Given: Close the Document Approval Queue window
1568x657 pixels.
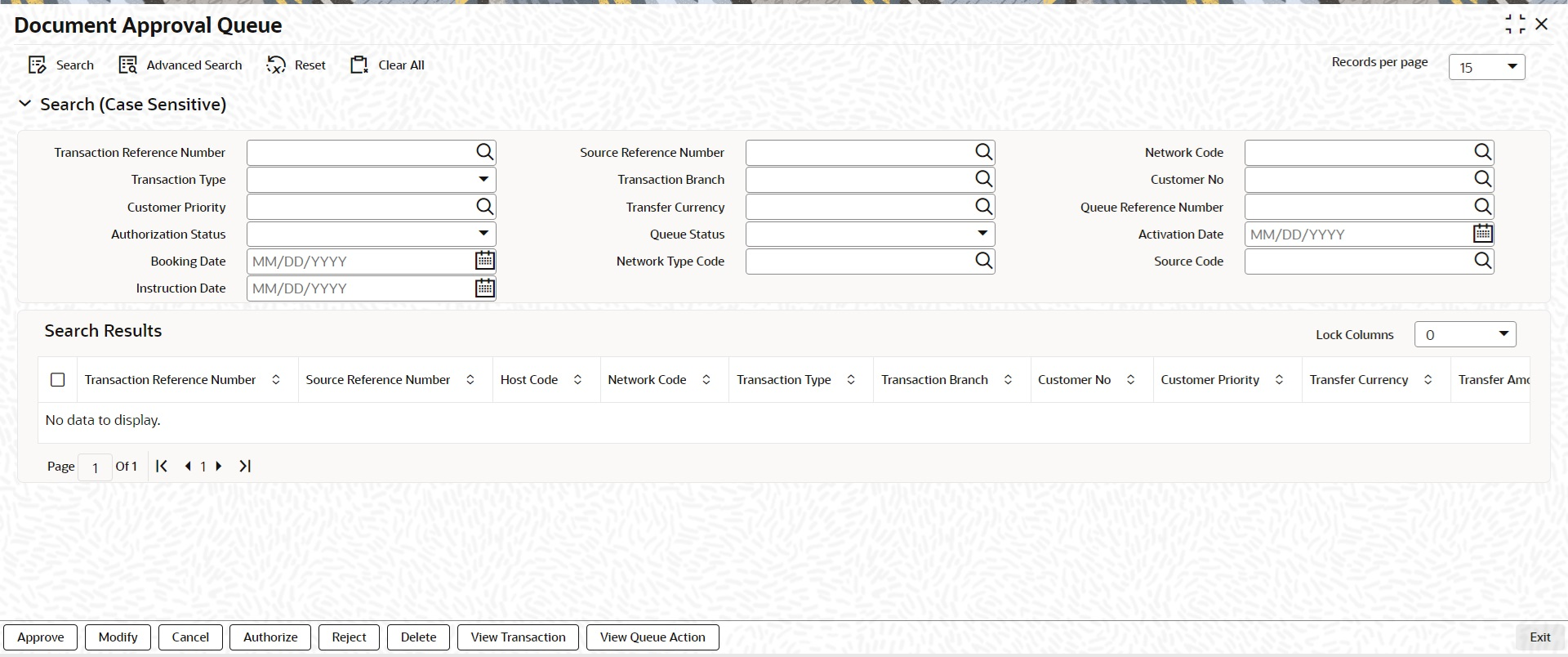Looking at the screenshot, I should tap(1542, 25).
